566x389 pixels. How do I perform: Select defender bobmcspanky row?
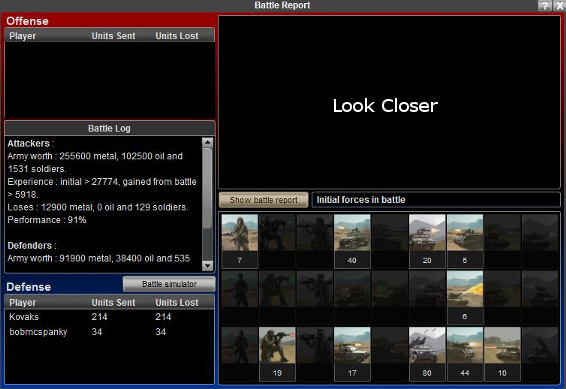click(109, 332)
